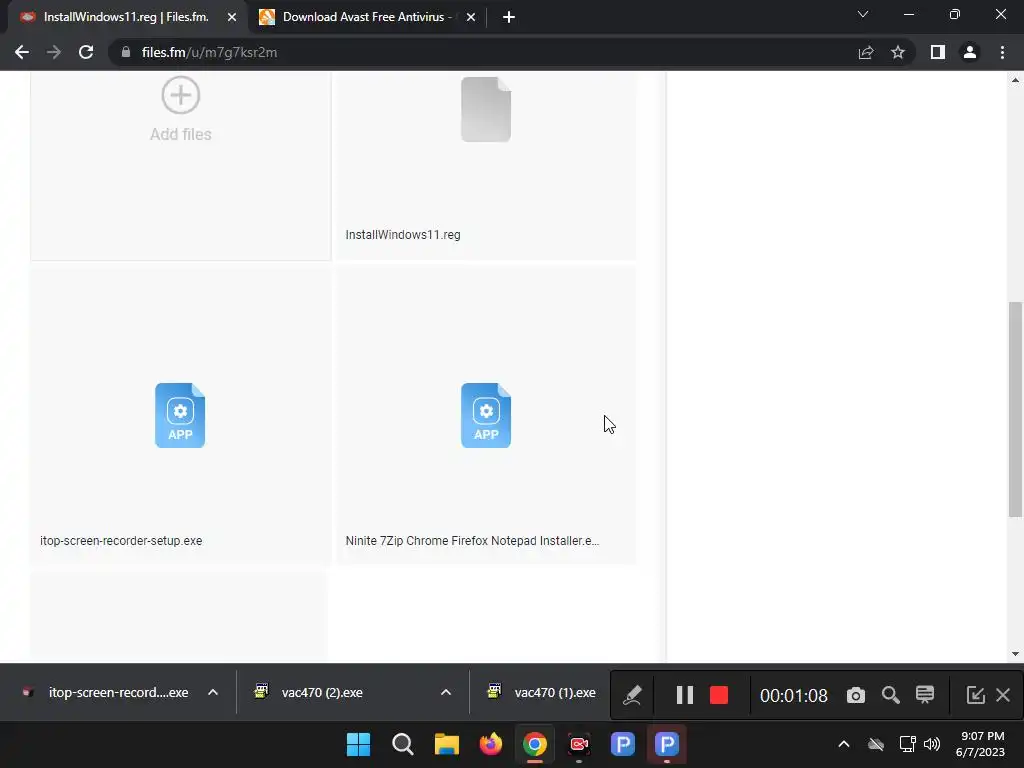Open the InstallWindows11.reg file thumbnail
Screen dimensions: 1024x768
tap(486, 110)
